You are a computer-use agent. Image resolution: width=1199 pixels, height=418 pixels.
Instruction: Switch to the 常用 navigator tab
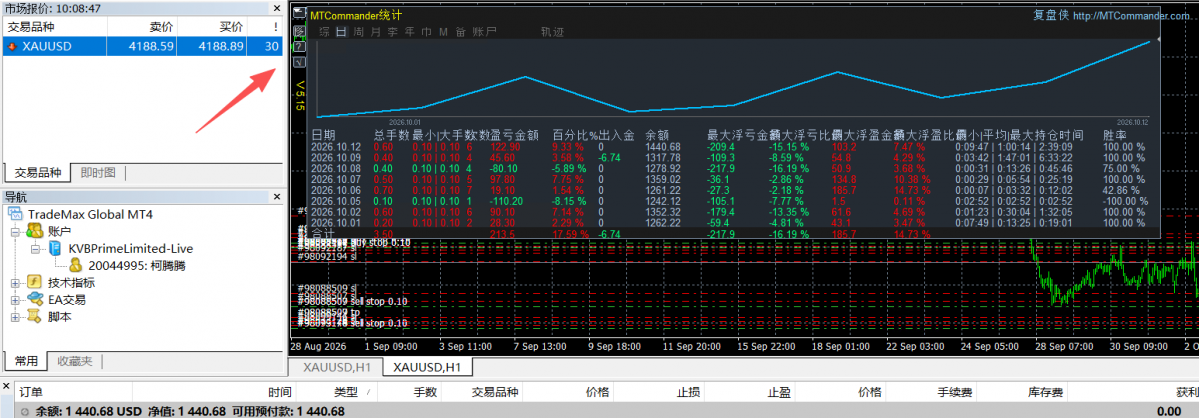[25, 361]
